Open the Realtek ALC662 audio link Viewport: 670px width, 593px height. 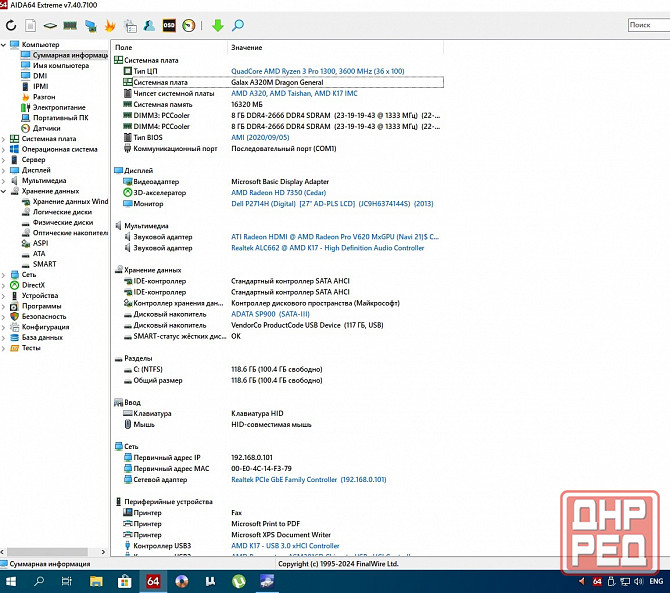[x=327, y=248]
